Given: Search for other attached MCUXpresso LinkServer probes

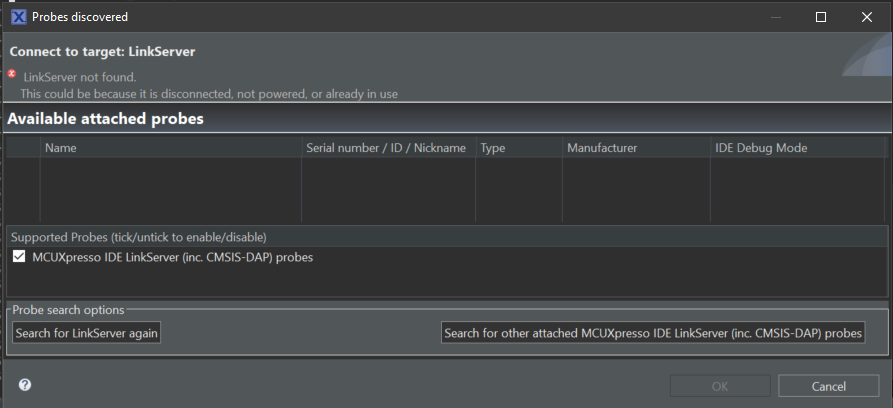Looking at the screenshot, I should [653, 333].
